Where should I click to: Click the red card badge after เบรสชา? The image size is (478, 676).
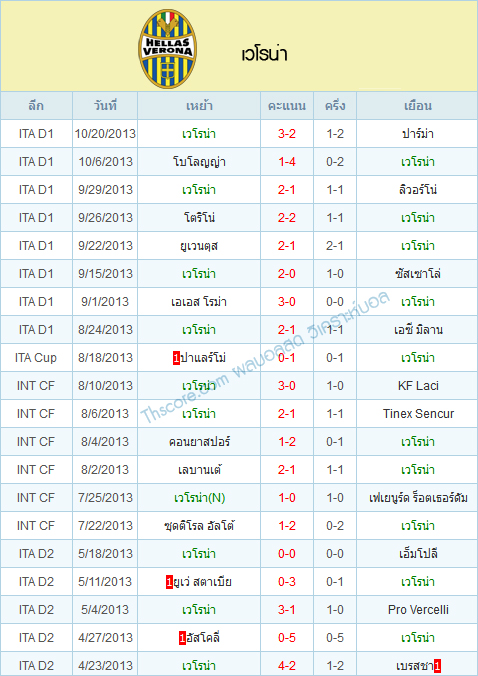coord(437,667)
